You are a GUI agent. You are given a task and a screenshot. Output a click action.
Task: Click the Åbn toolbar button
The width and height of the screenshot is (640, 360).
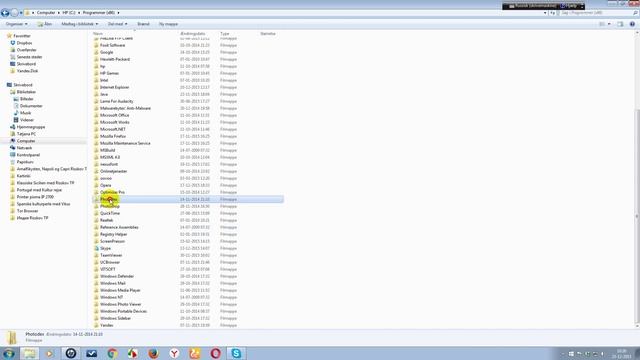(x=44, y=24)
